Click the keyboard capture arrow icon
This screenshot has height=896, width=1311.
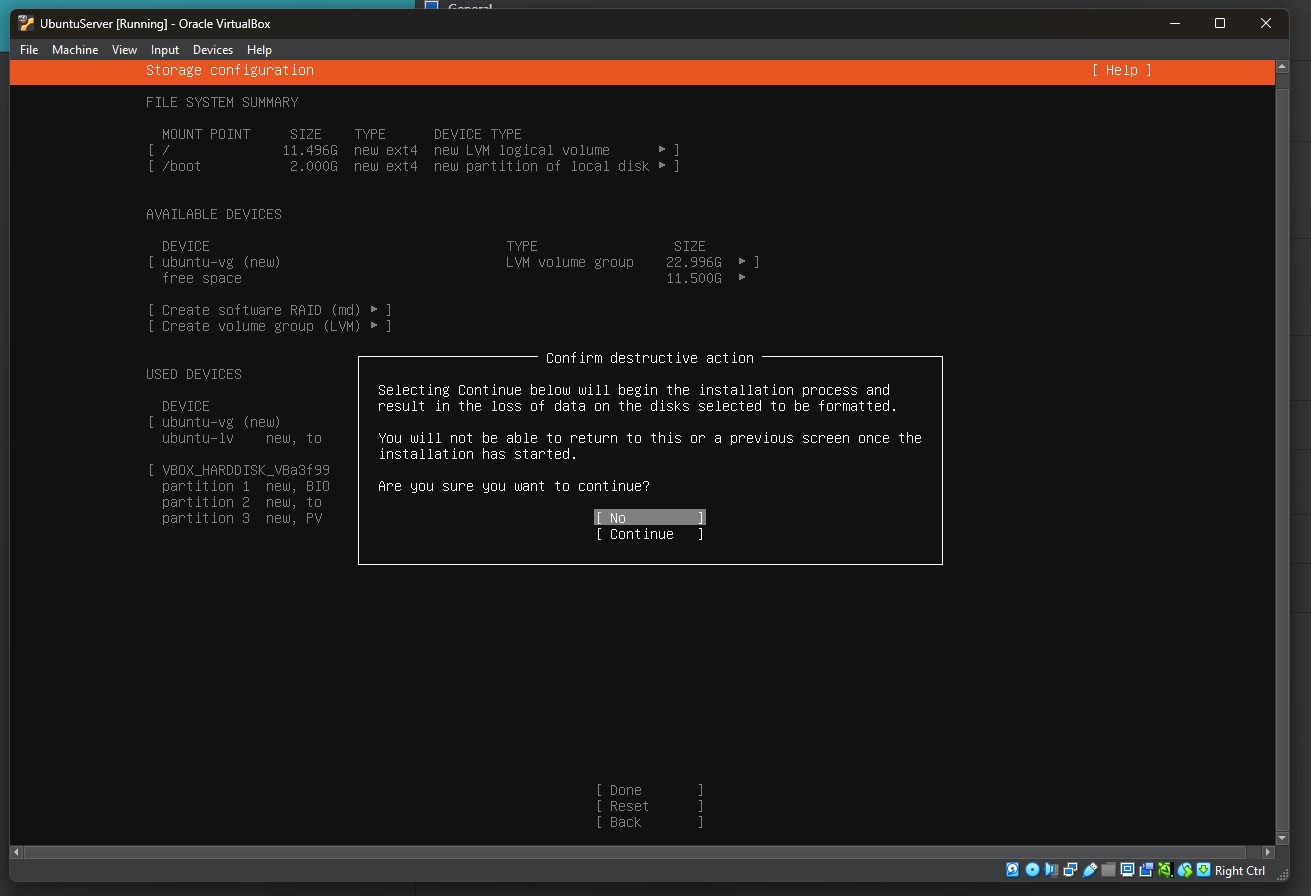coord(1203,870)
